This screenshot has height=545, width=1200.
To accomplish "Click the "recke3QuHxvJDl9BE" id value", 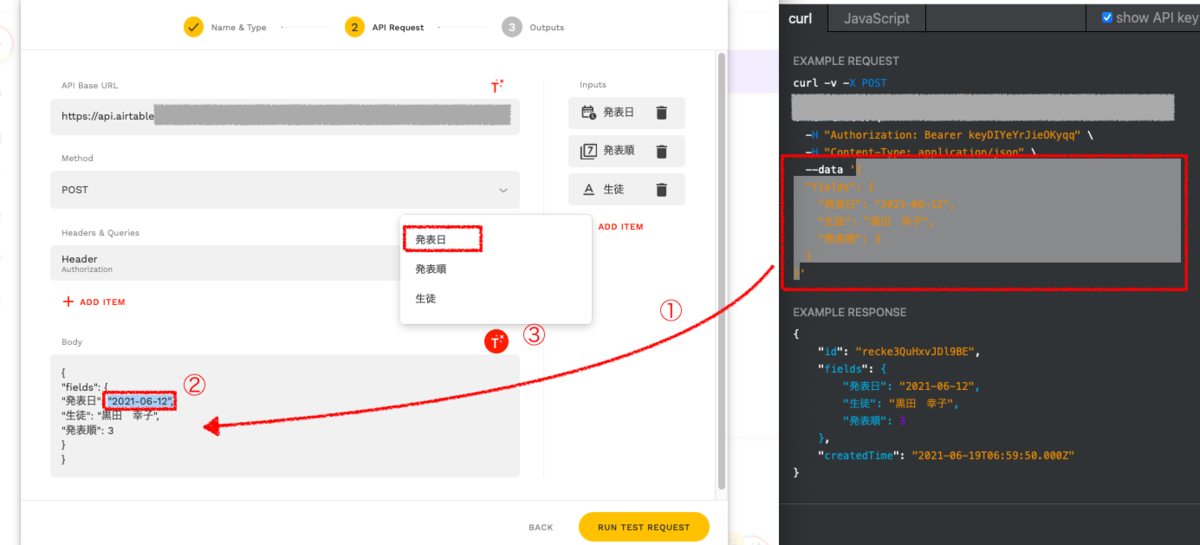I will click(917, 351).
